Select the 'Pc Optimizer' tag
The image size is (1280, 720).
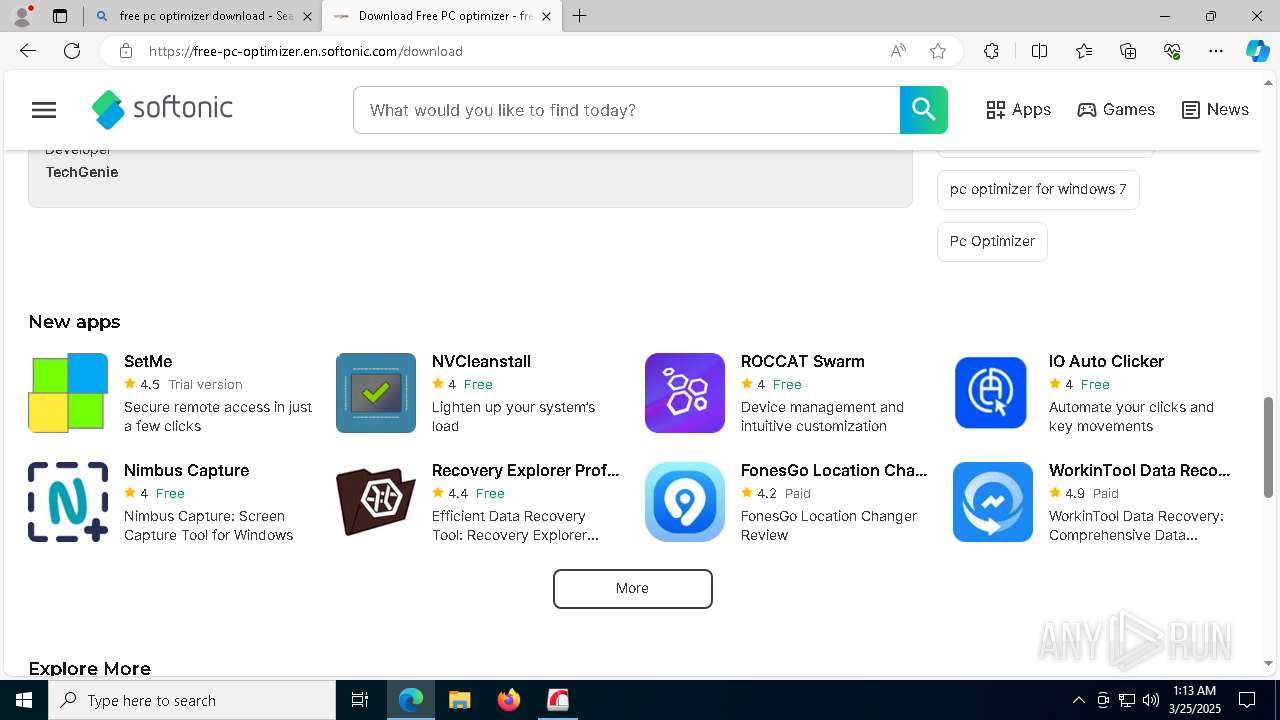992,241
